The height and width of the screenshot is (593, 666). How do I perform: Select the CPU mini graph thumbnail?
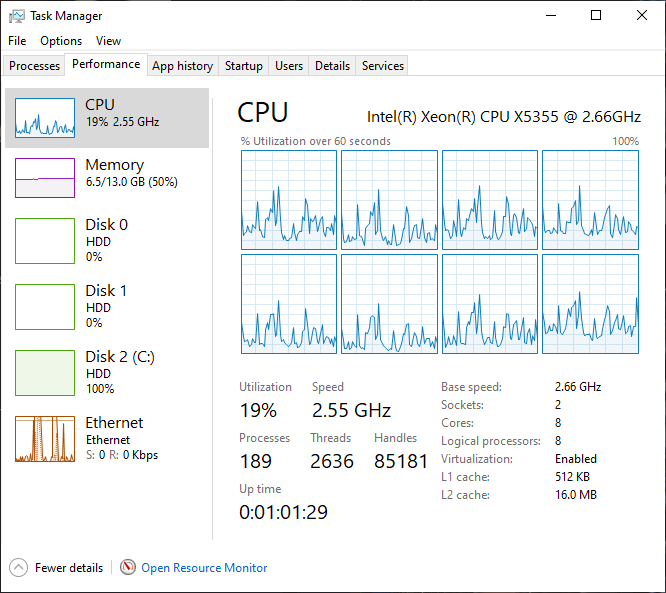point(45,118)
